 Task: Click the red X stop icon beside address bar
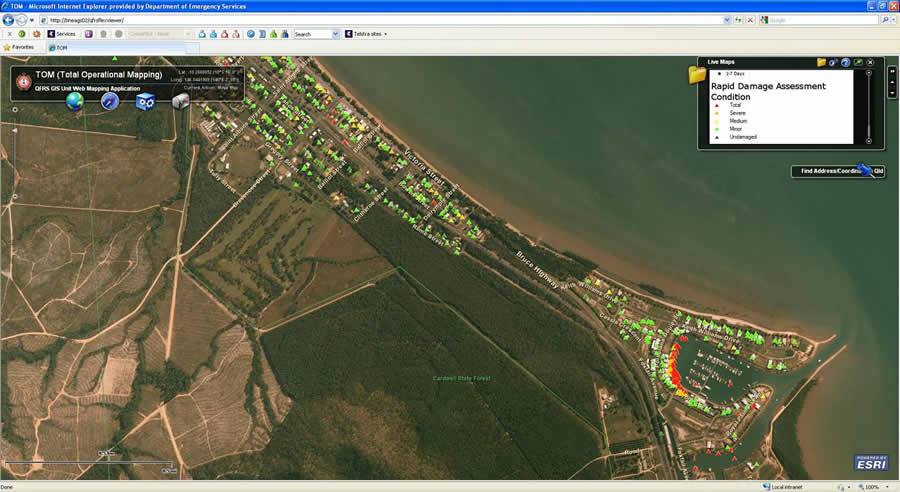point(750,20)
